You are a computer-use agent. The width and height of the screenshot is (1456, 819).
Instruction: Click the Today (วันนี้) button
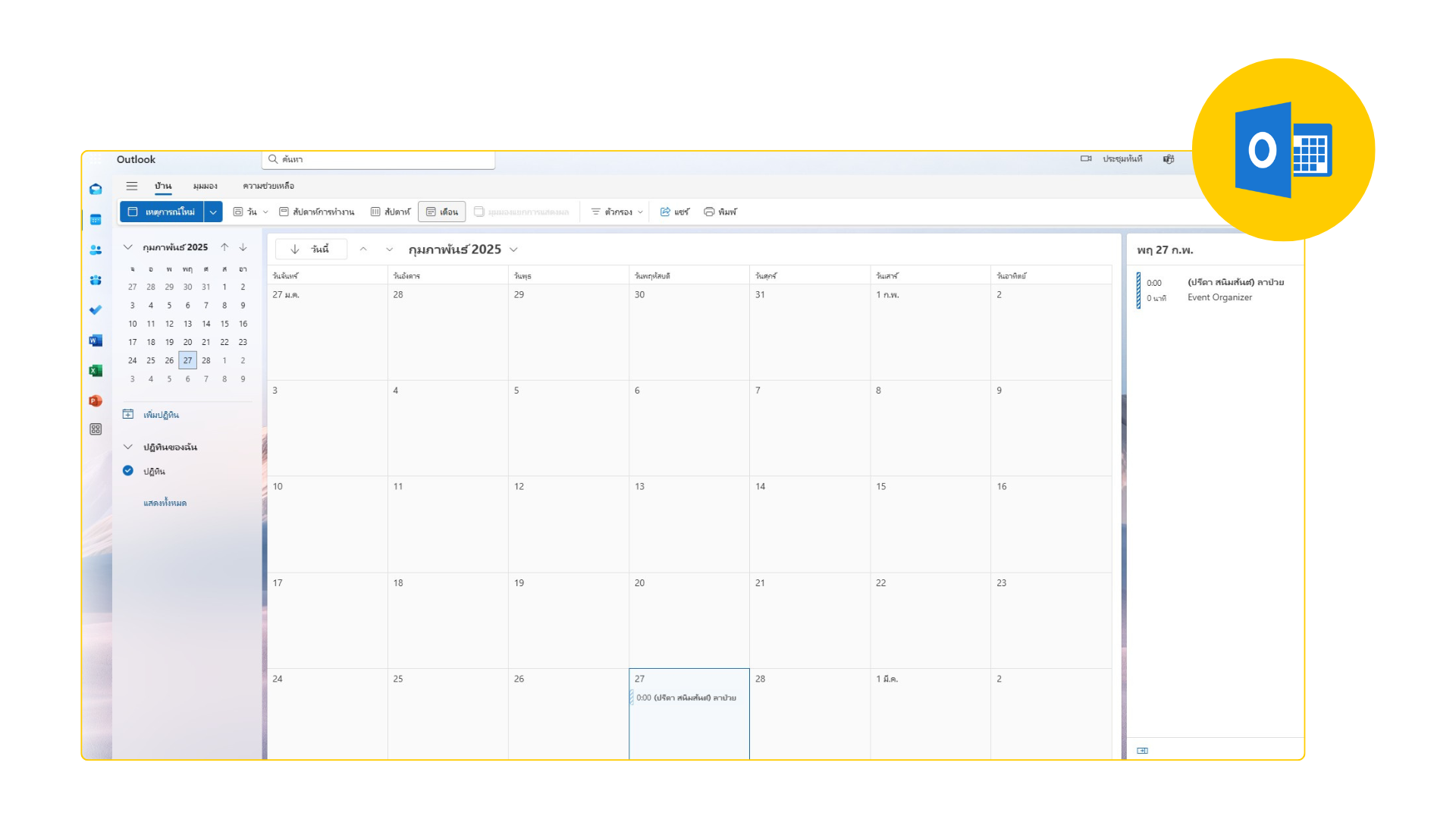(311, 249)
